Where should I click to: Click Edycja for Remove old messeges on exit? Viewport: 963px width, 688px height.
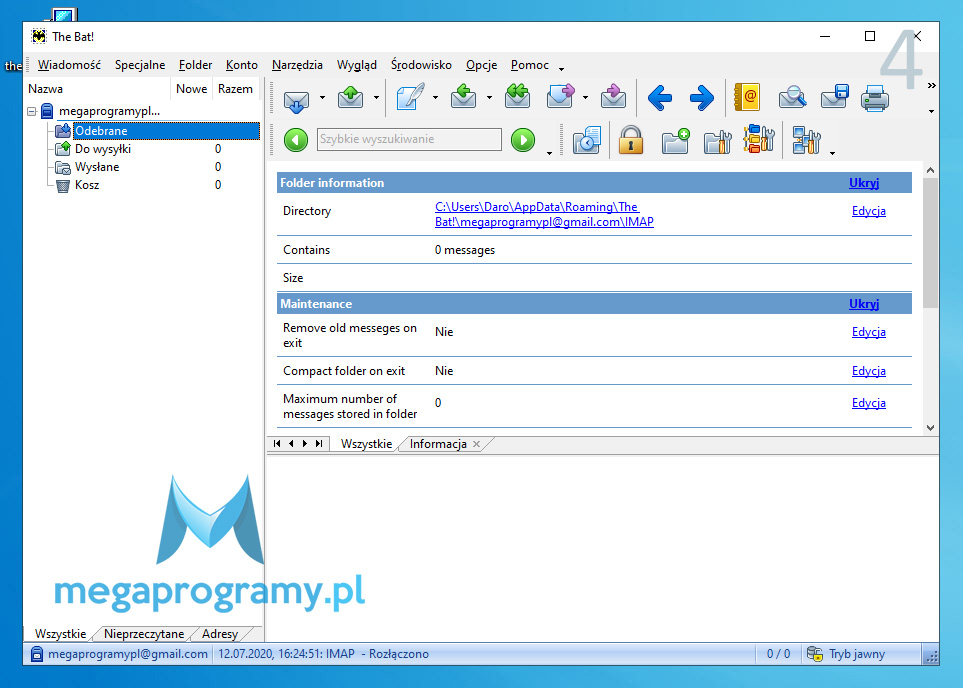tap(868, 332)
